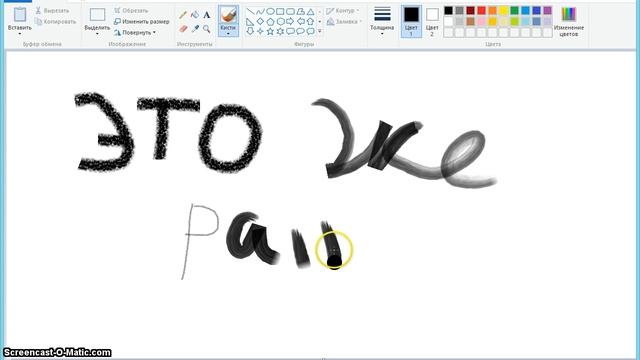Choose the rounded rectangle shape

tap(290, 11)
